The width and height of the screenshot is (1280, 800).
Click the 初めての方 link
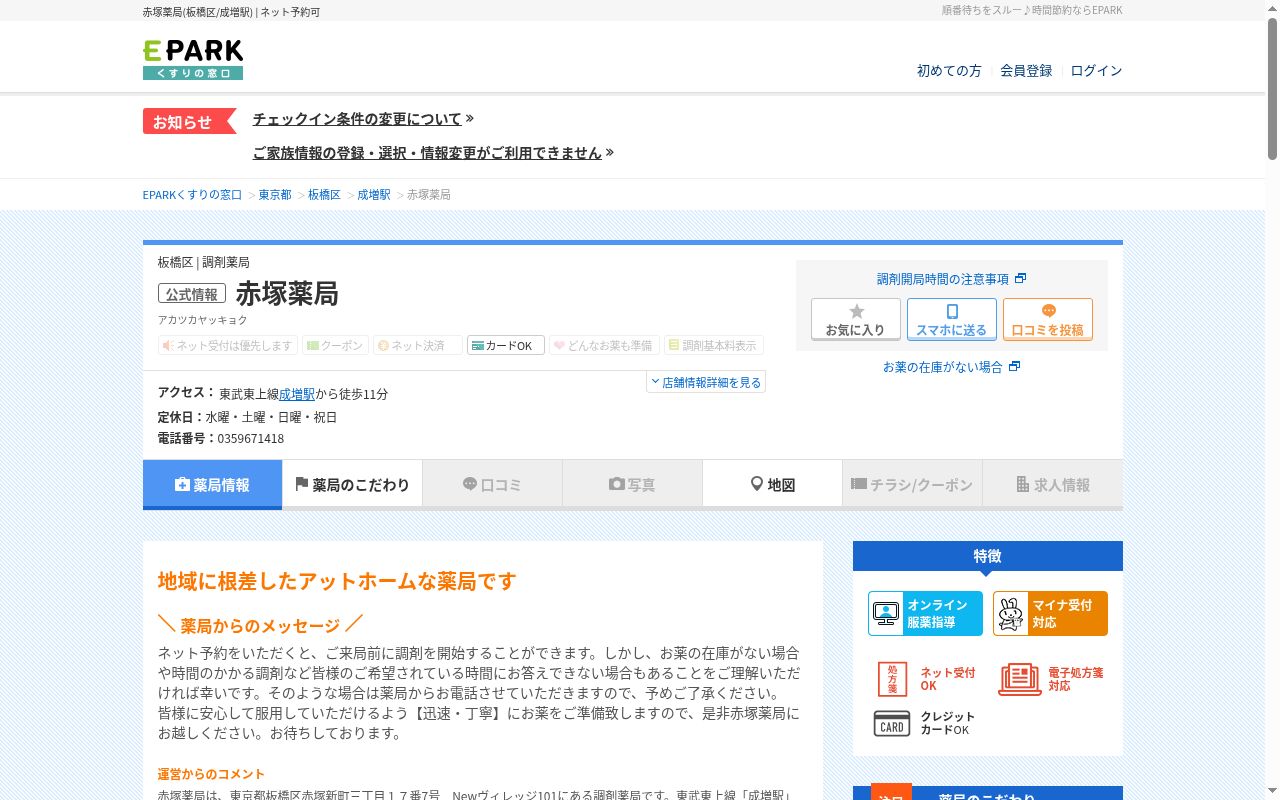click(949, 71)
